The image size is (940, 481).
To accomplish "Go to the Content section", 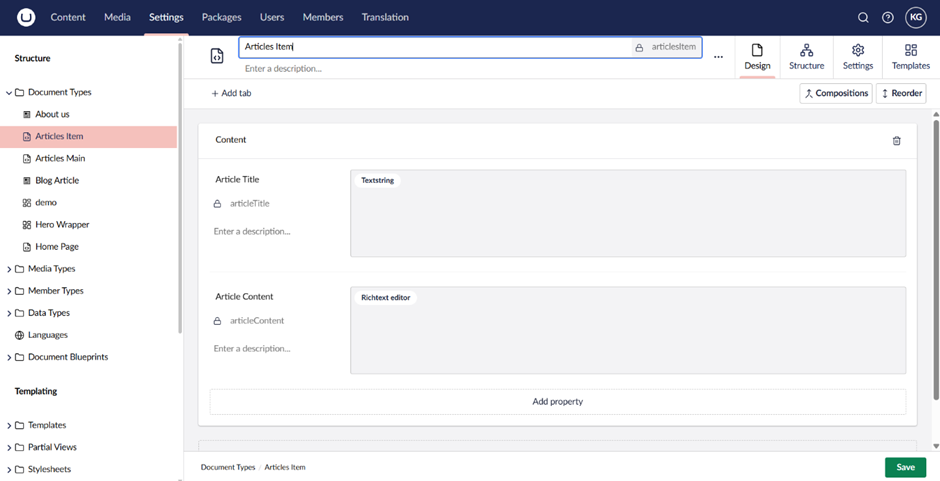I will click(68, 17).
